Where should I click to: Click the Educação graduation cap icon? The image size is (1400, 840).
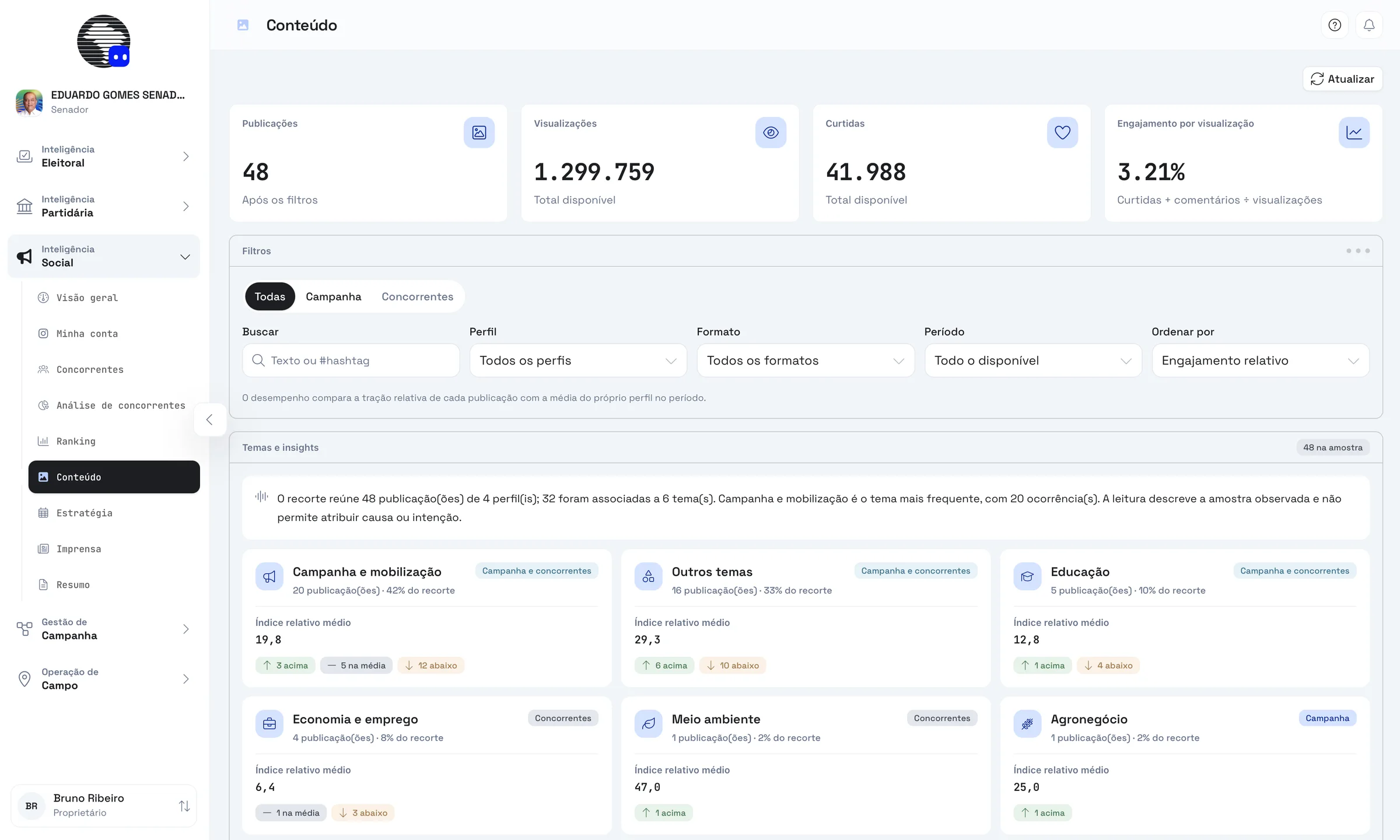point(1027,576)
